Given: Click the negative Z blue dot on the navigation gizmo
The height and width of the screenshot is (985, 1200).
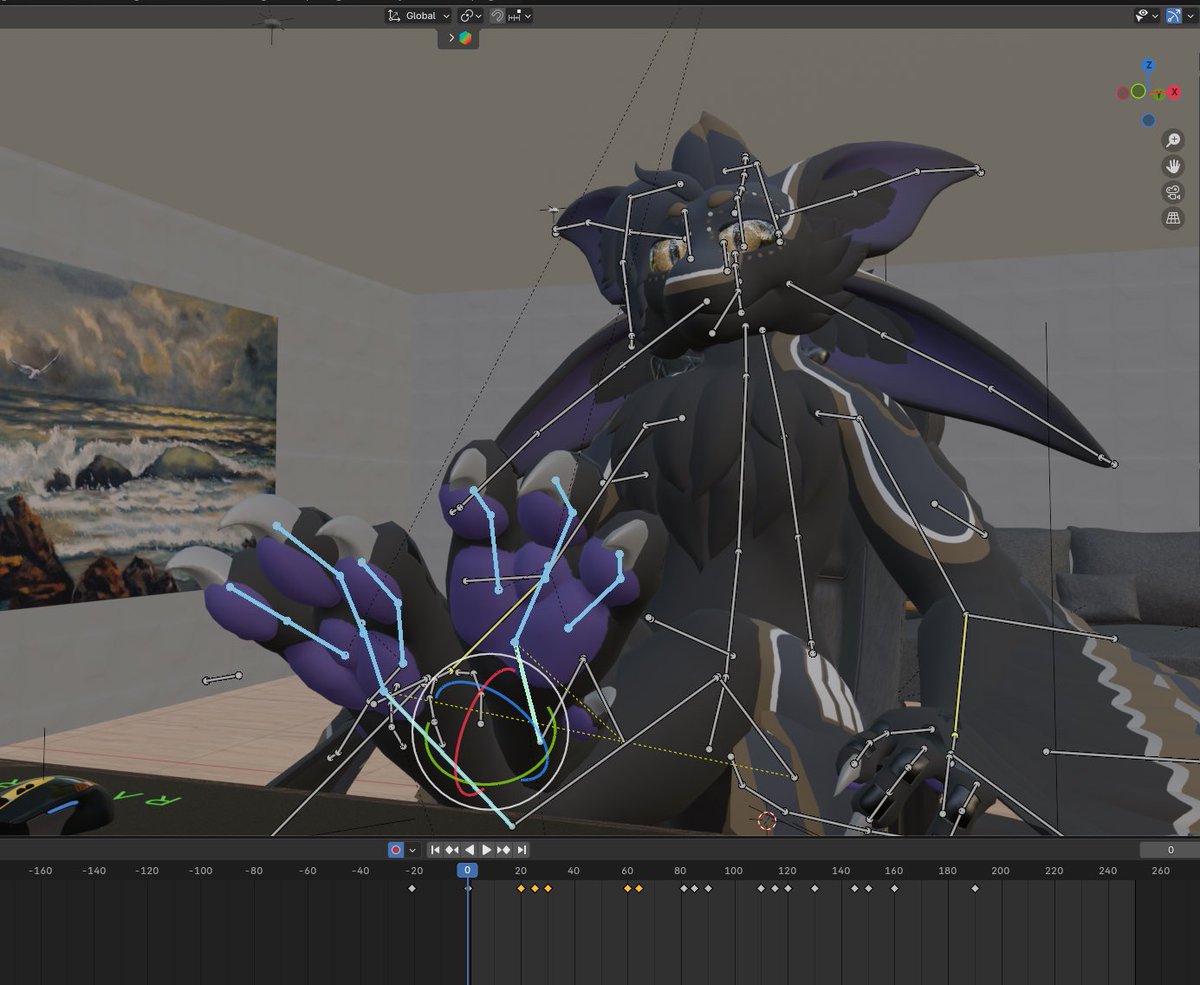Looking at the screenshot, I should click(1148, 120).
